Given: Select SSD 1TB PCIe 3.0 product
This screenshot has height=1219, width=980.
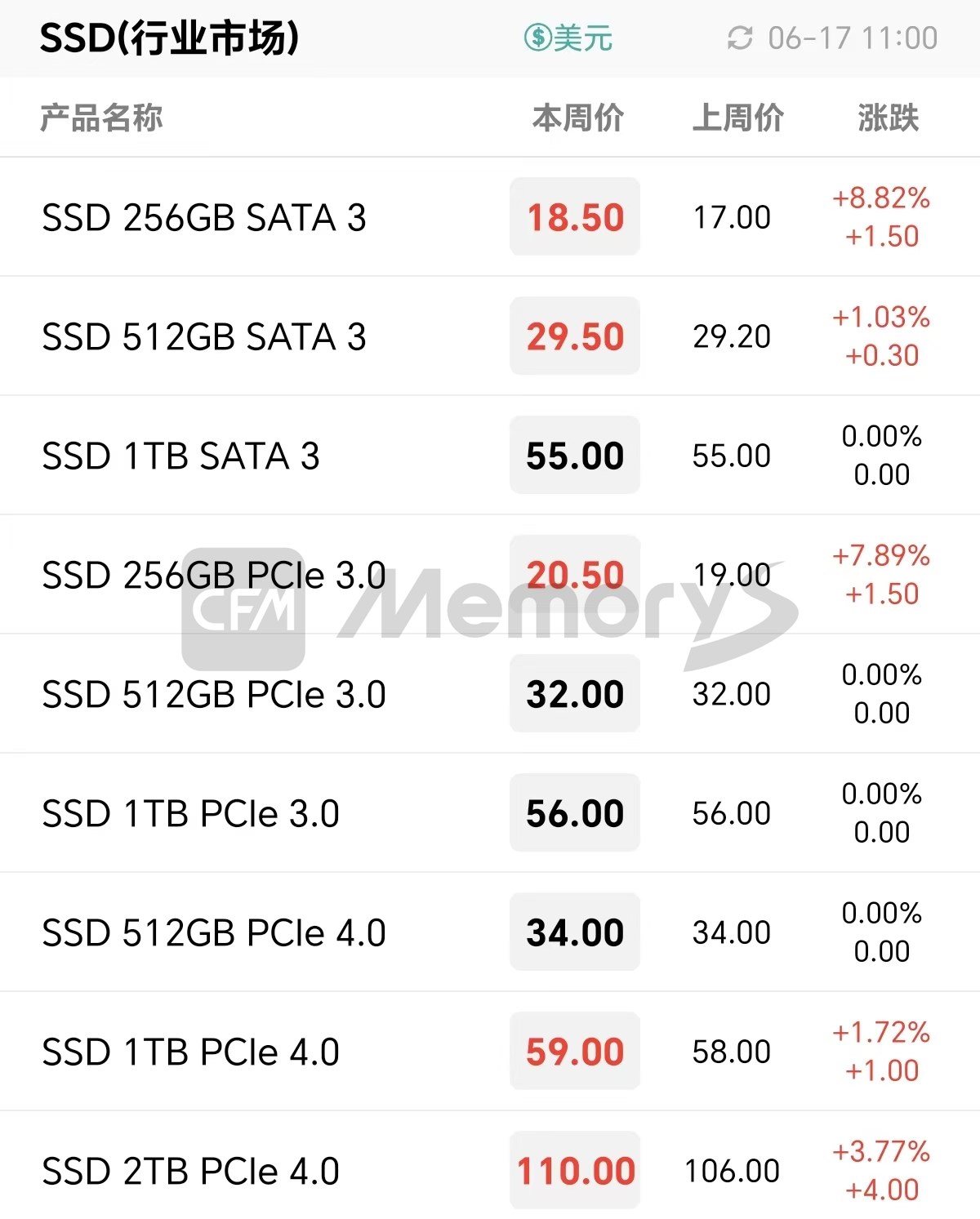Looking at the screenshot, I should [190, 813].
